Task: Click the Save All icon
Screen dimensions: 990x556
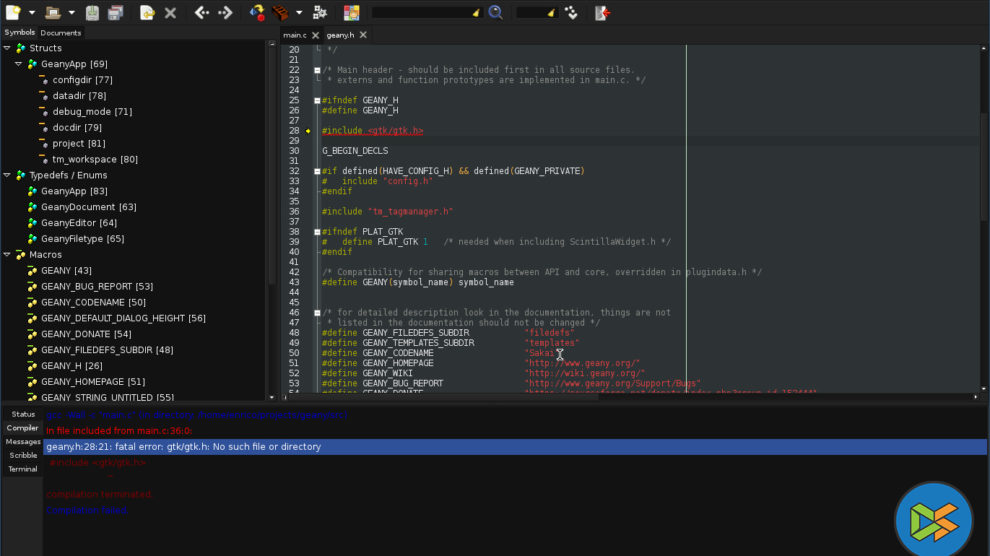Action: point(115,13)
